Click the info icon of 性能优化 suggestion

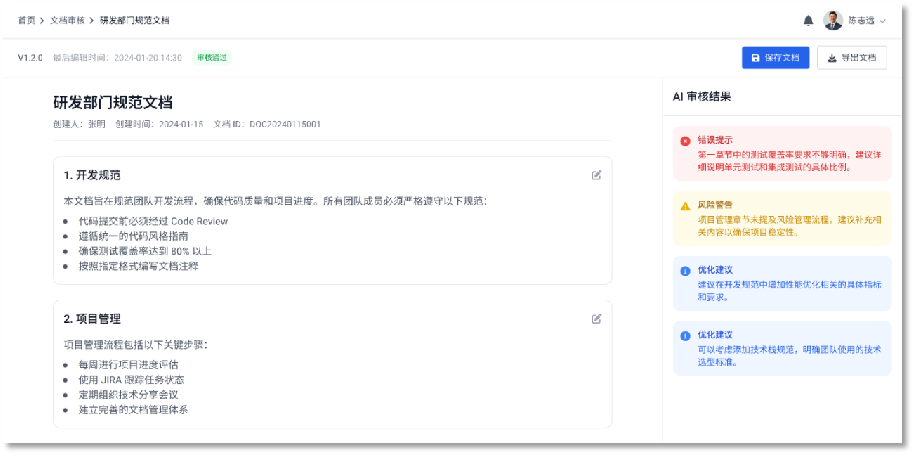point(686,271)
